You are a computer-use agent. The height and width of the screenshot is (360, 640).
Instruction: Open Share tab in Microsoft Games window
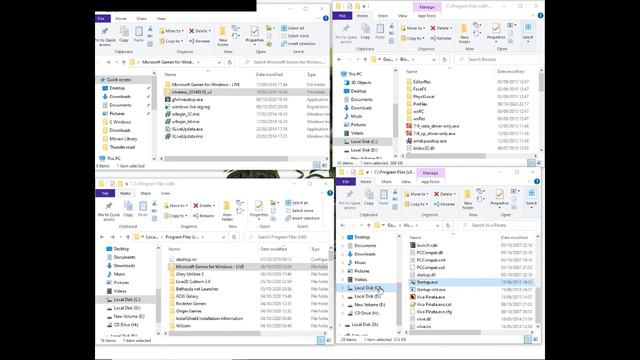click(x=141, y=18)
